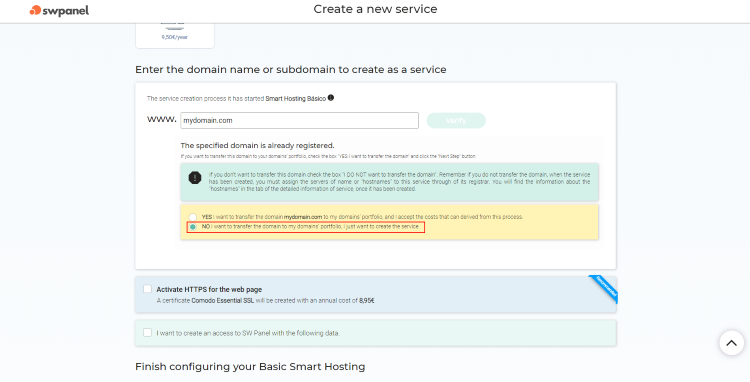Click the 'www.' prefix label
The image size is (750, 382).
pyautogui.click(x=162, y=120)
